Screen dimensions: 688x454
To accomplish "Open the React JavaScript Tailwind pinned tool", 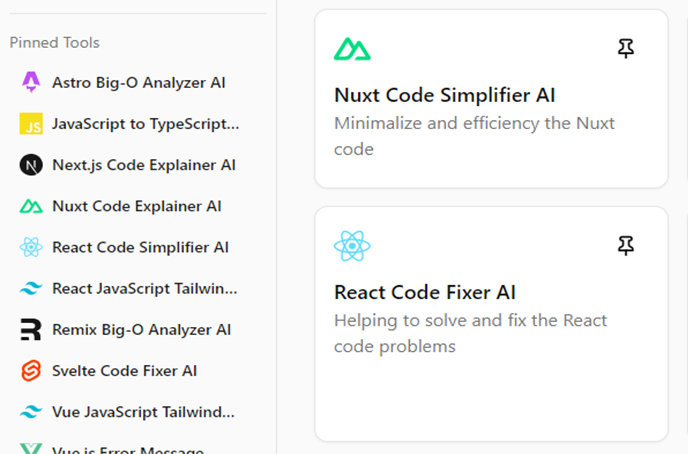I will (145, 288).
